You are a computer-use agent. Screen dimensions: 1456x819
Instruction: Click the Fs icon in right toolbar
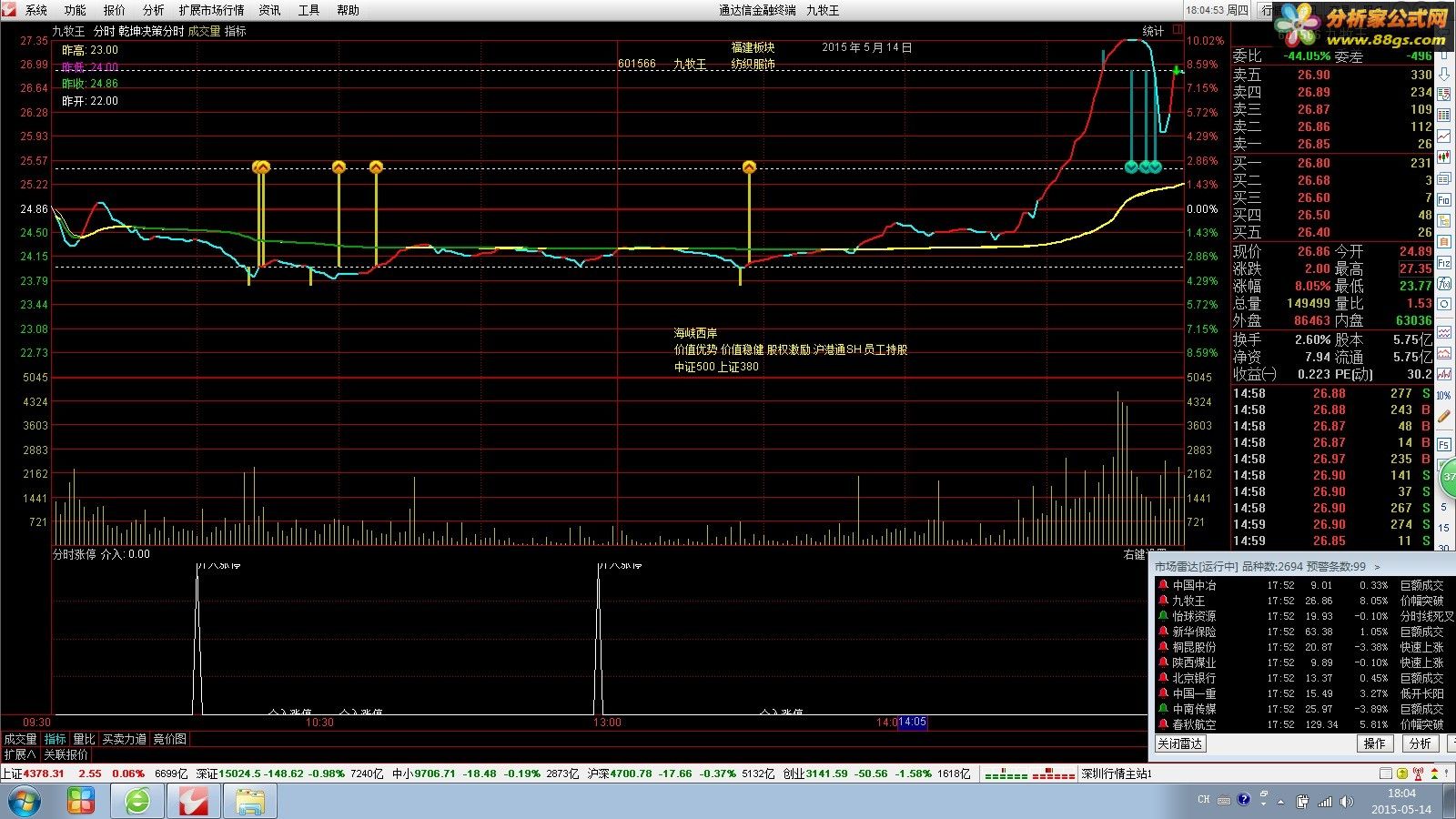pyautogui.click(x=1444, y=444)
